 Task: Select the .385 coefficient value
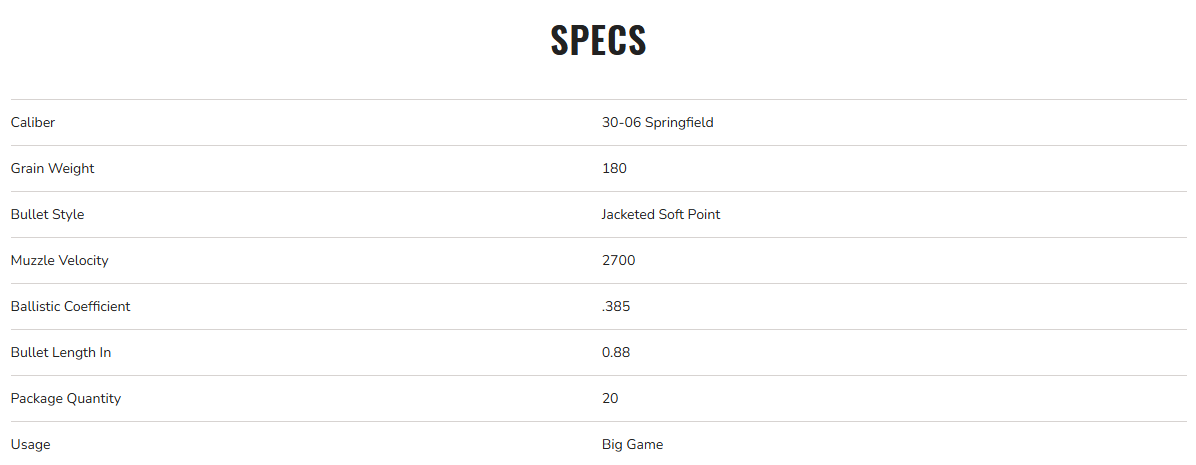(x=616, y=307)
